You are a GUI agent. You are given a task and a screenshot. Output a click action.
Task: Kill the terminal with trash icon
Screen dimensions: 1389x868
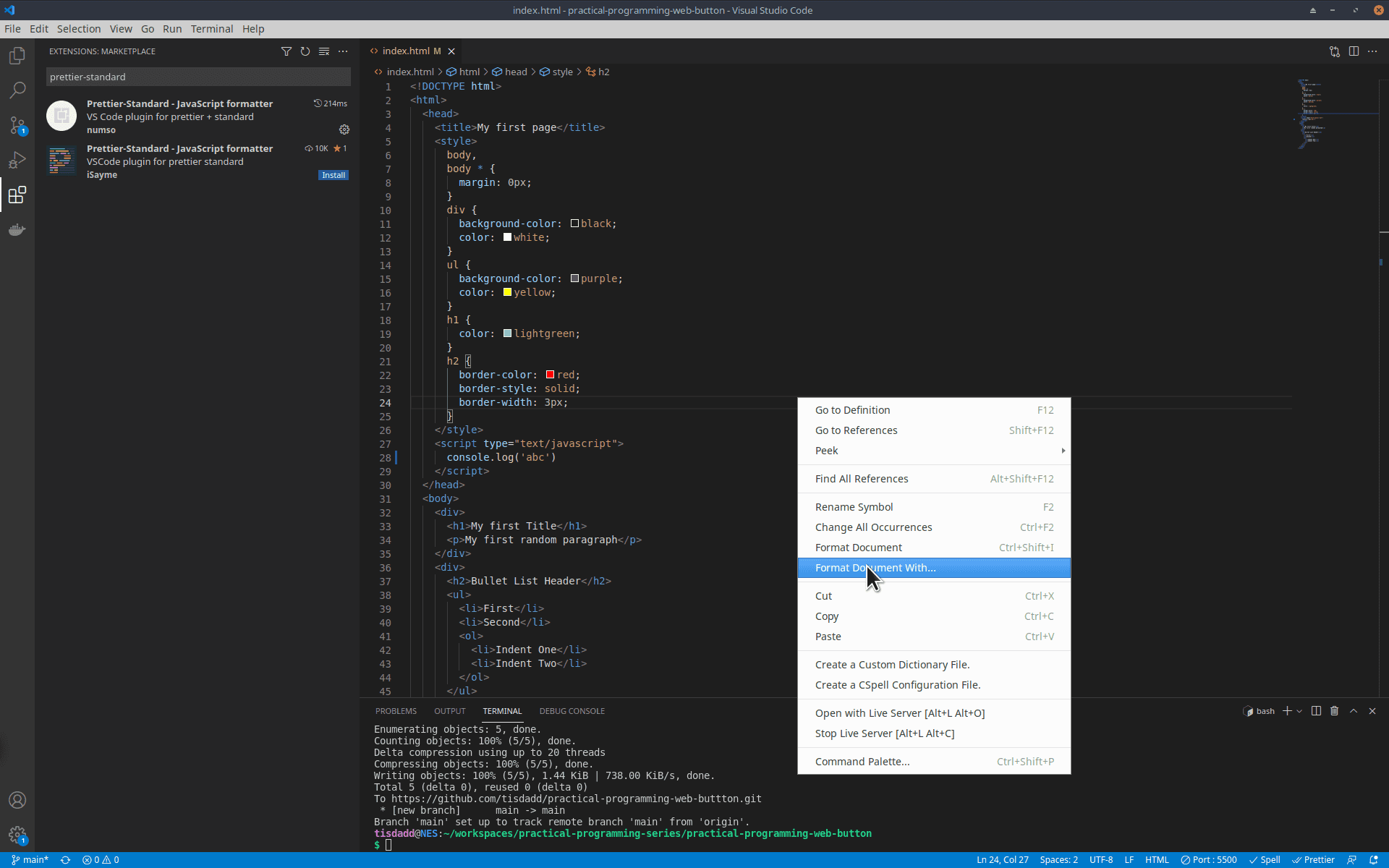tap(1335, 711)
